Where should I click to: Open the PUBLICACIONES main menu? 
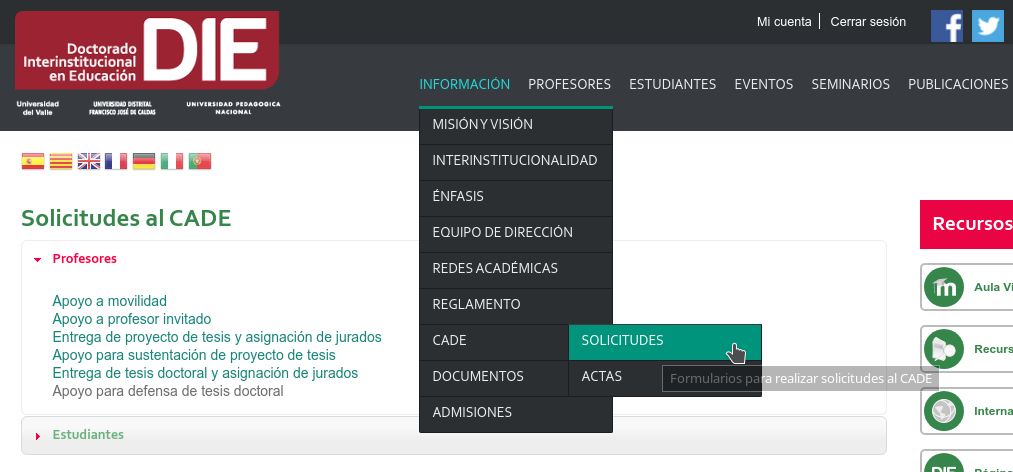pyautogui.click(x=958, y=84)
